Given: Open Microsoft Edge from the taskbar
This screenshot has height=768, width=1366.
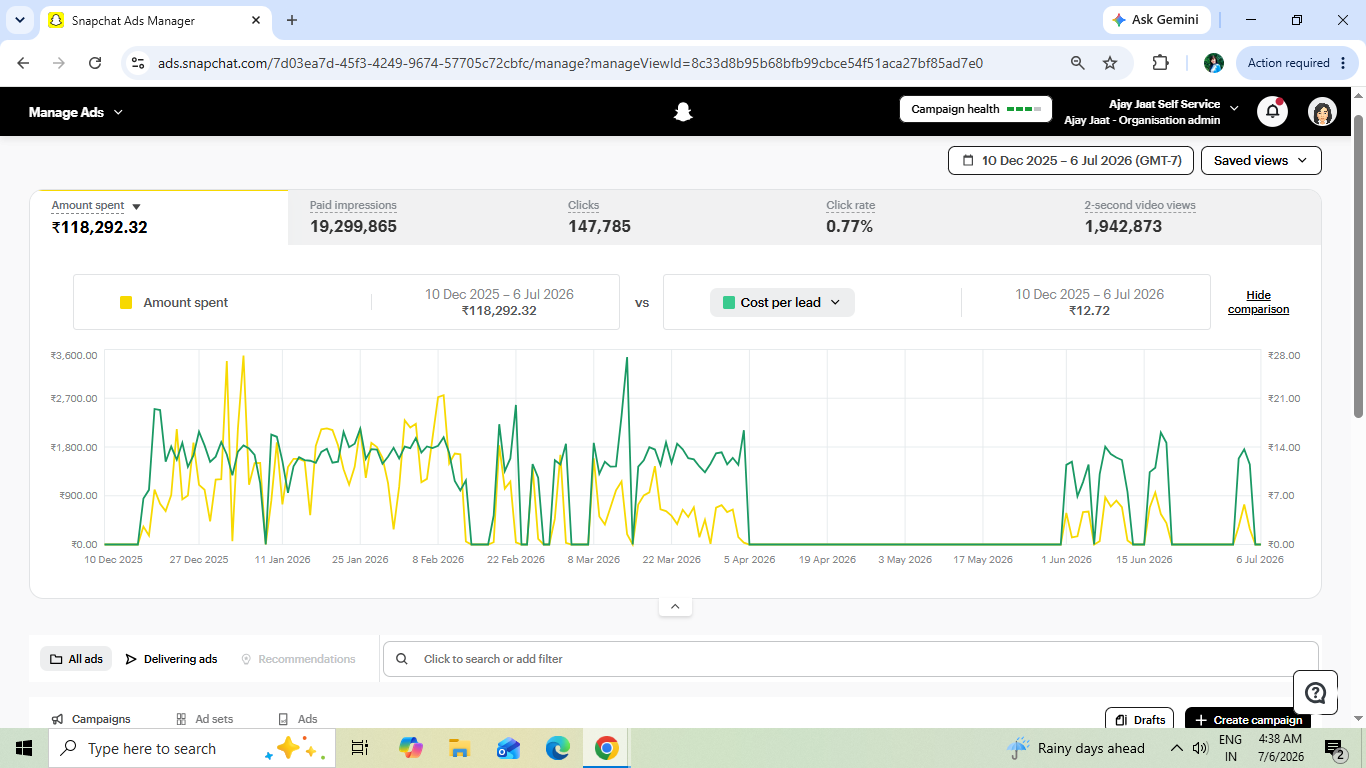Looking at the screenshot, I should [x=557, y=748].
